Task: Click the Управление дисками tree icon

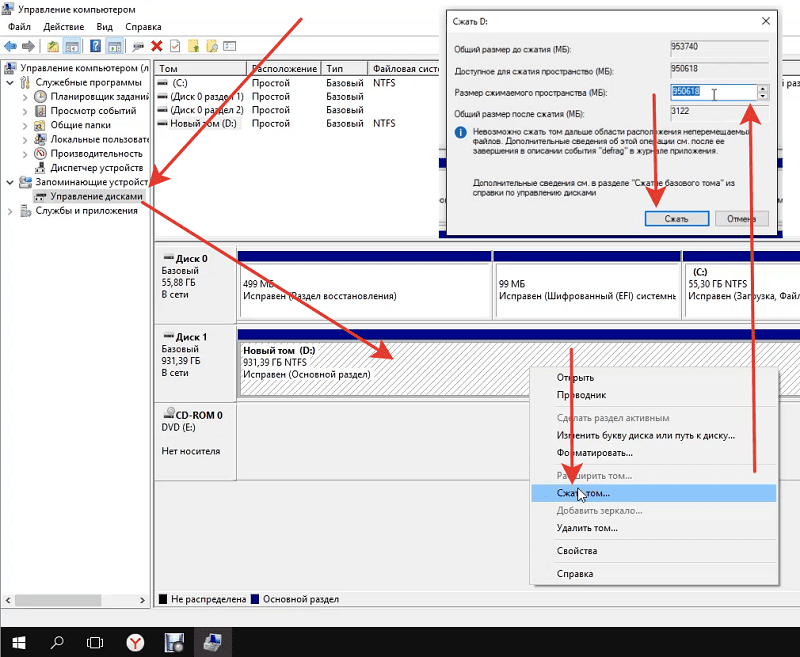Action: click(40, 196)
